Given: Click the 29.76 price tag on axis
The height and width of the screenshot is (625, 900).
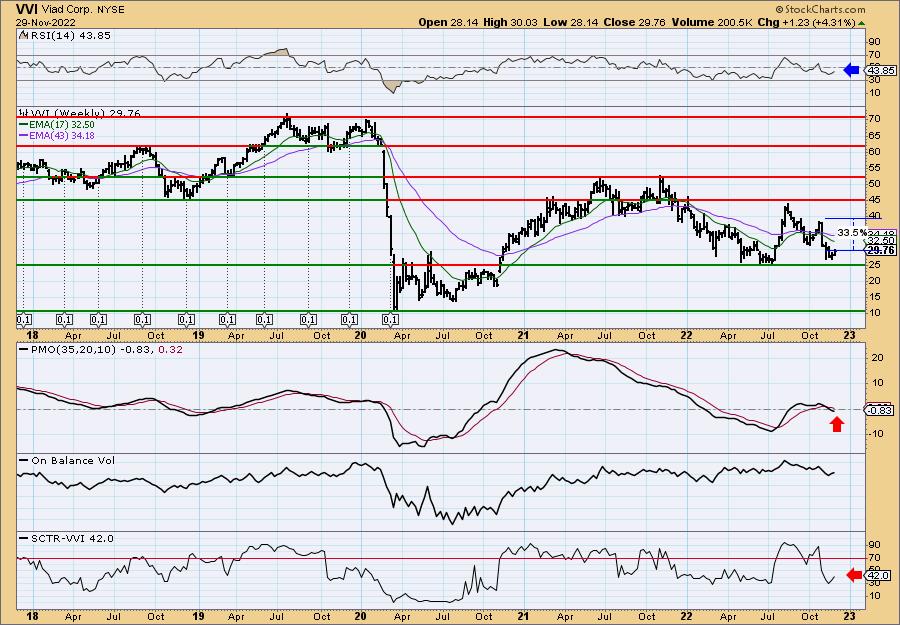Looking at the screenshot, I should coord(881,250).
